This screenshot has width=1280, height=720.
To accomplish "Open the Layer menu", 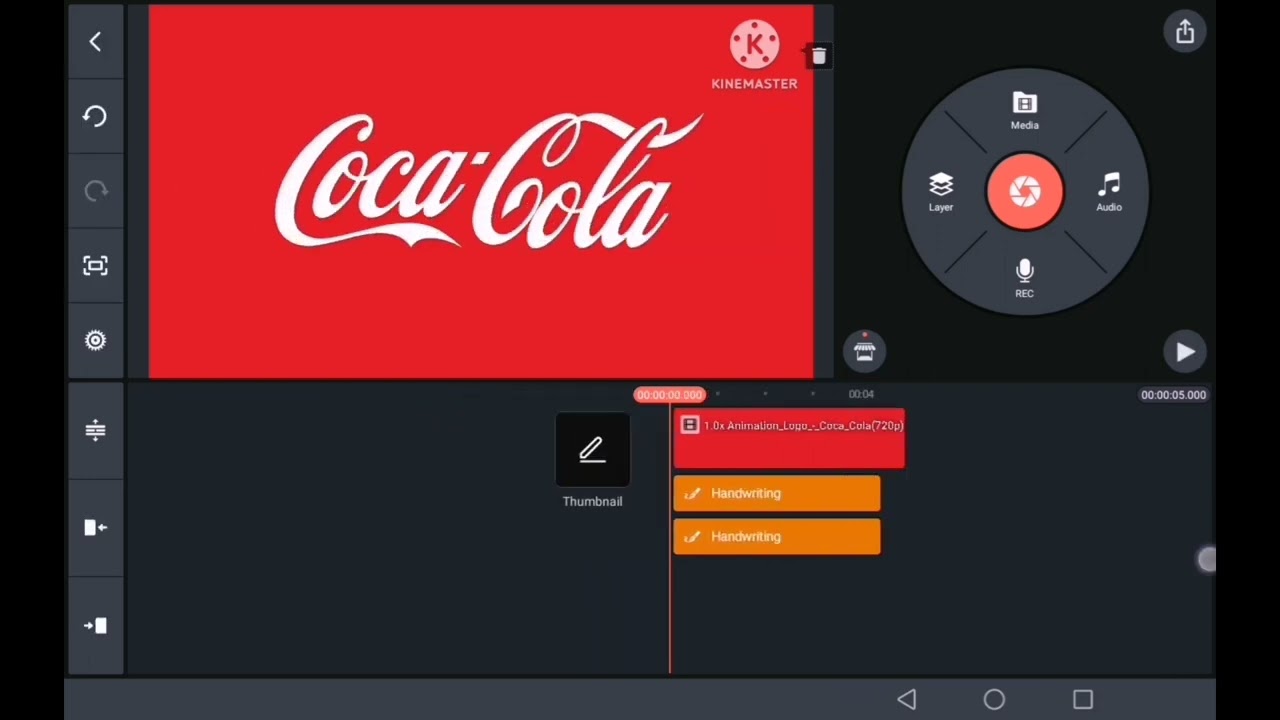I will click(941, 192).
